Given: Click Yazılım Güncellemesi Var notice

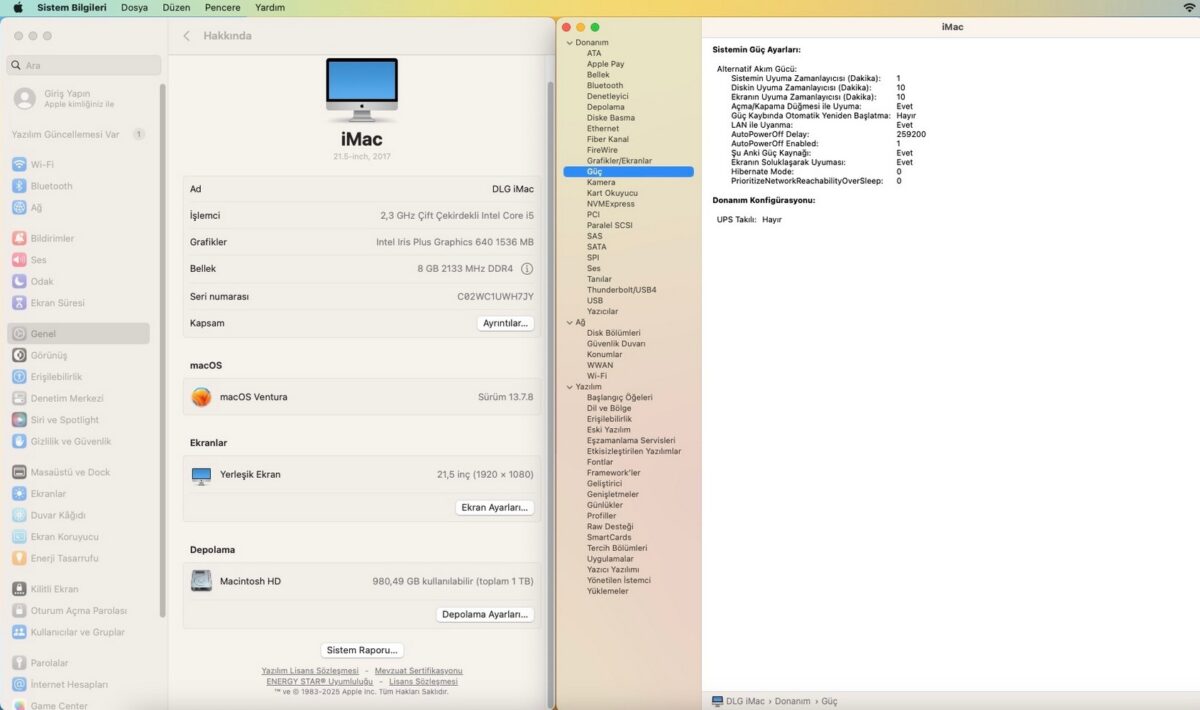Looking at the screenshot, I should [78, 134].
